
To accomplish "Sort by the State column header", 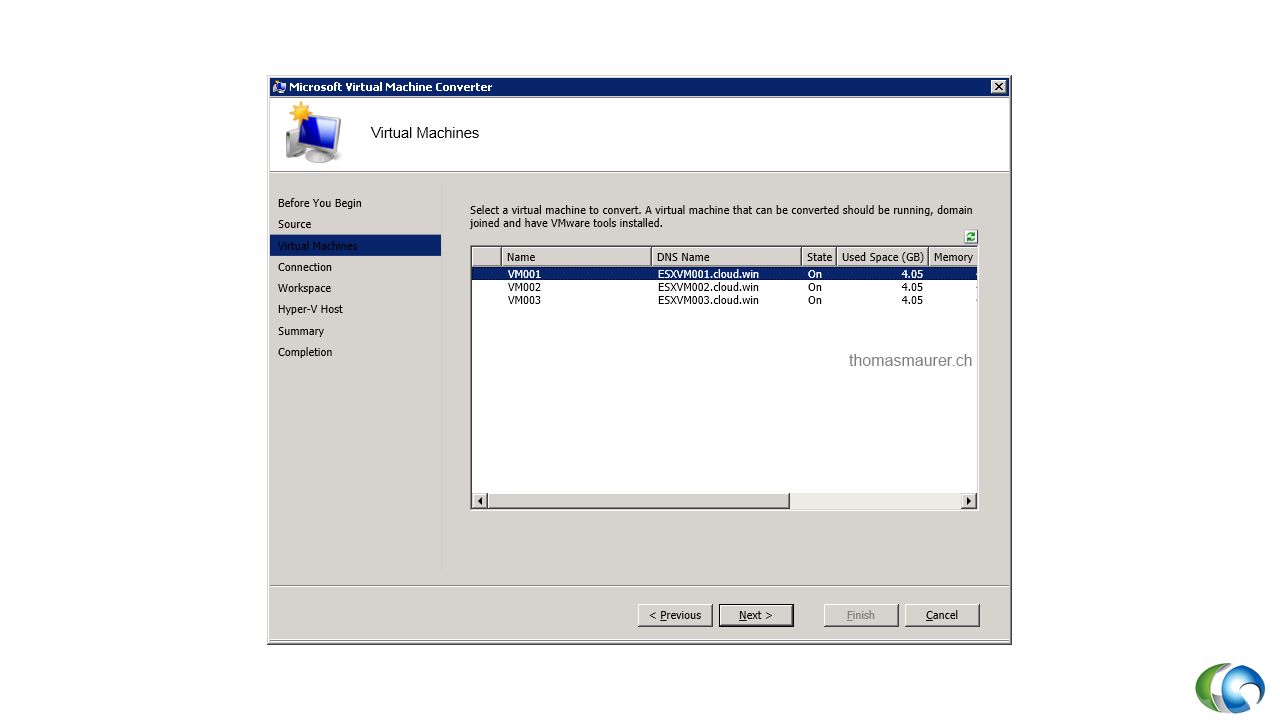I will click(x=819, y=257).
